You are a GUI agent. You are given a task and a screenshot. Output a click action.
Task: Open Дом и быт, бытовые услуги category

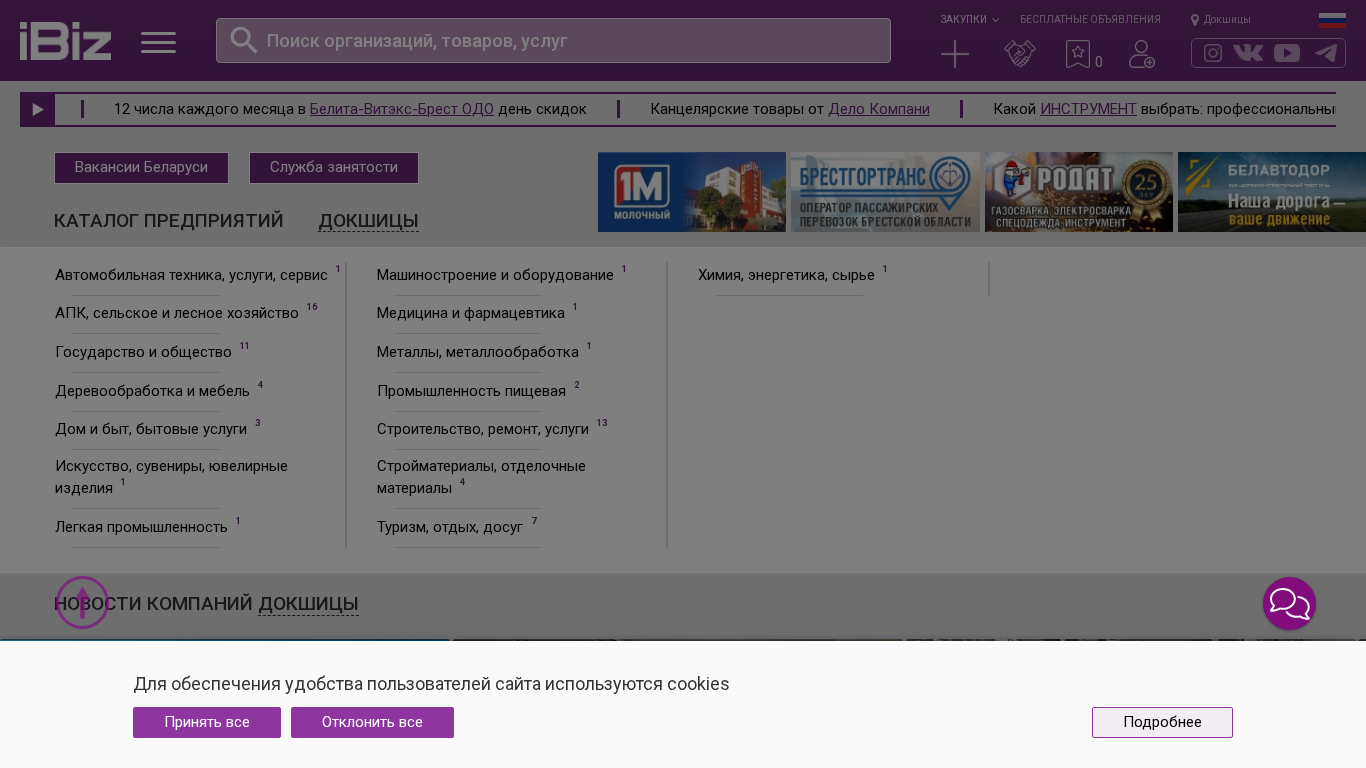tap(151, 429)
